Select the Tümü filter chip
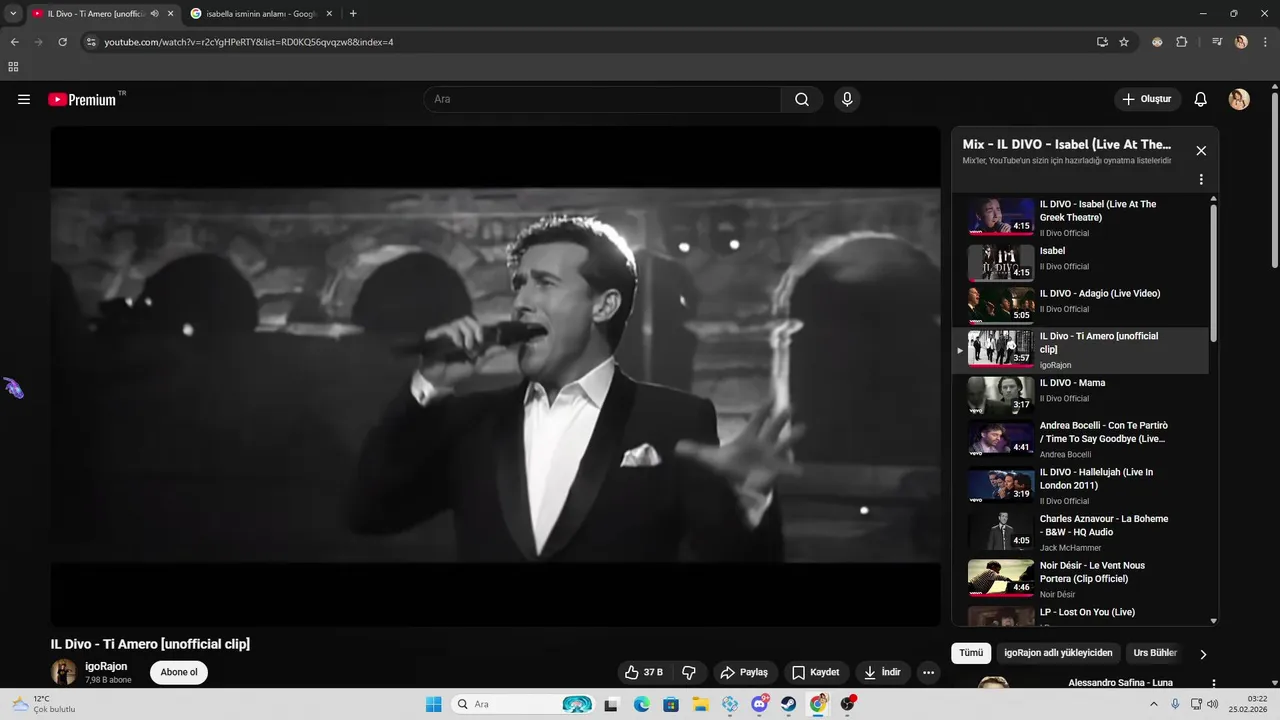1280x720 pixels. (971, 653)
